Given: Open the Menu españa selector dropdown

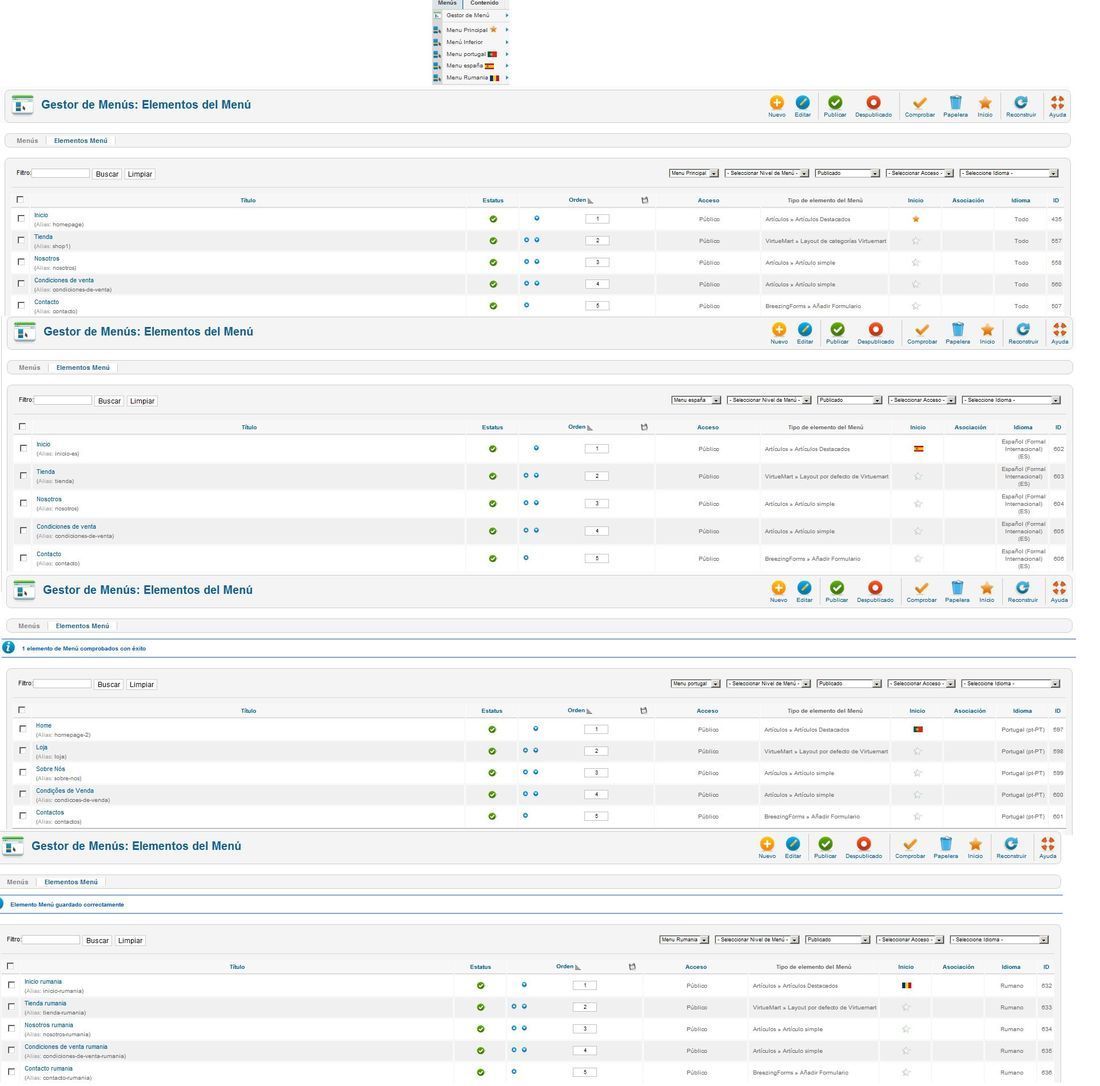Looking at the screenshot, I should [696, 400].
